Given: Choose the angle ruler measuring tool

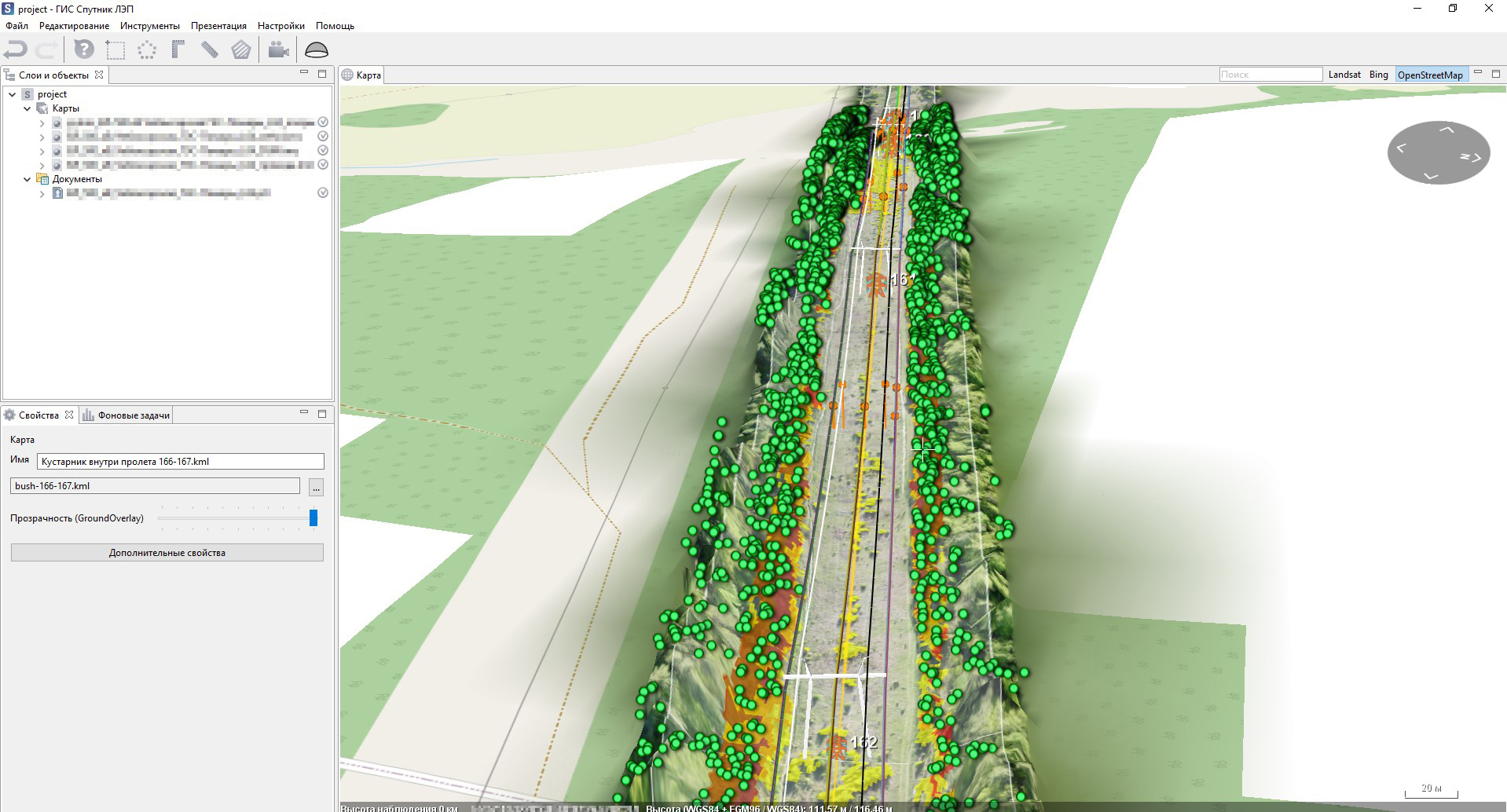Looking at the screenshot, I should tap(178, 50).
